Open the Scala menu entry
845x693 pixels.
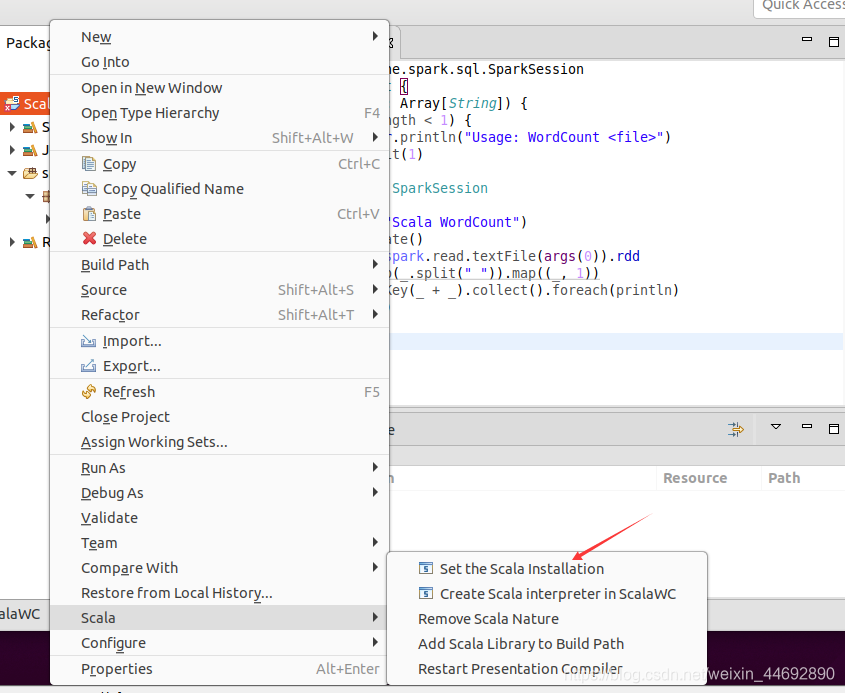coord(219,618)
